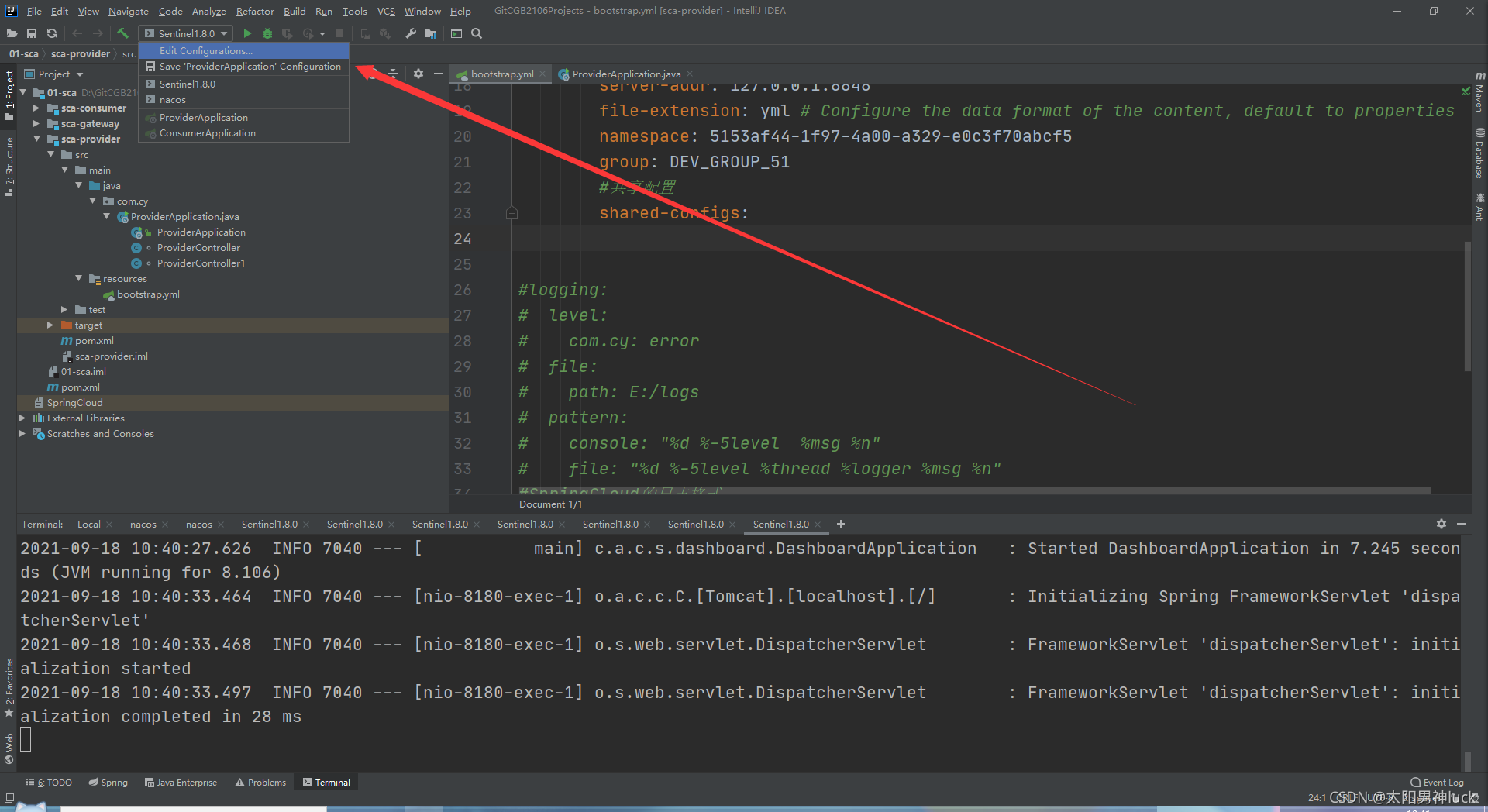
Task: Click the editor vertical scrollbar
Action: click(1468, 306)
